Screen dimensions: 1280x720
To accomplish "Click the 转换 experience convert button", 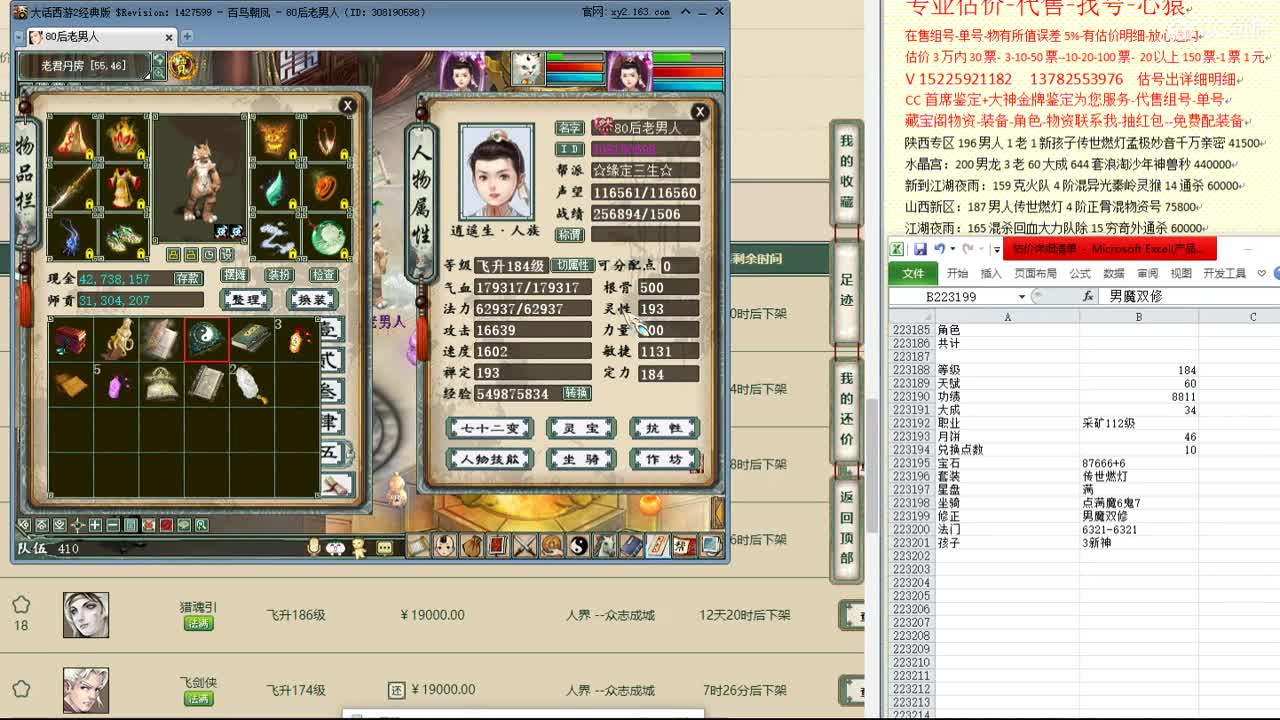I will coord(576,393).
